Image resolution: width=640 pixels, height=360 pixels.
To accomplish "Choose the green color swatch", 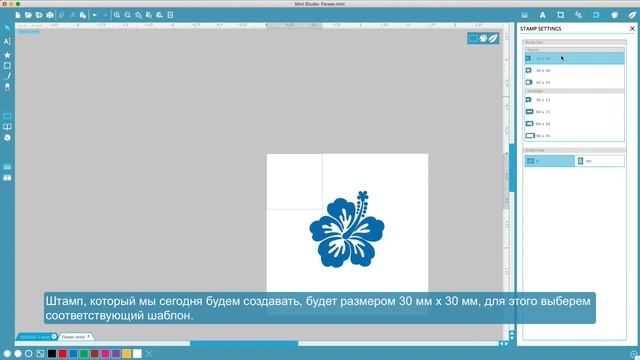I will click(x=84, y=353).
